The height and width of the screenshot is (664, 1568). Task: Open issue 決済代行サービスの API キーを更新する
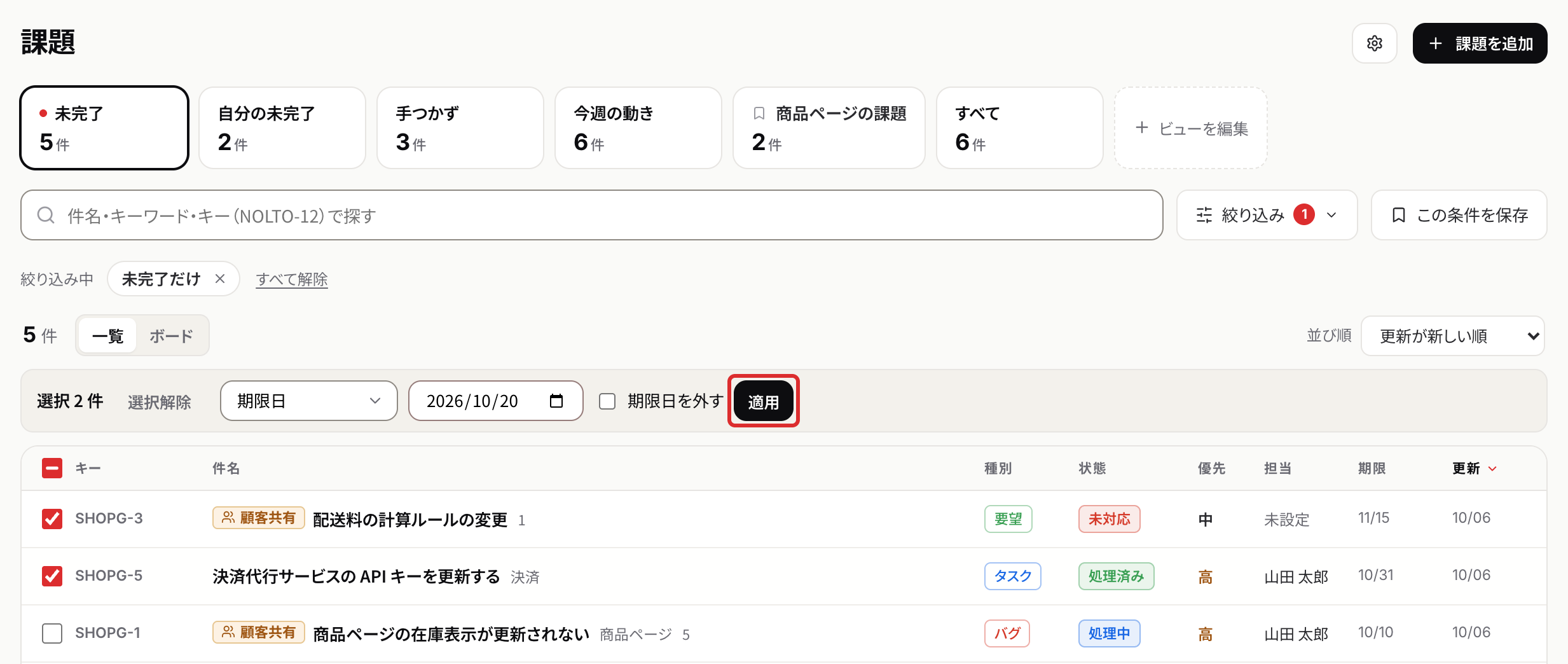(x=356, y=576)
